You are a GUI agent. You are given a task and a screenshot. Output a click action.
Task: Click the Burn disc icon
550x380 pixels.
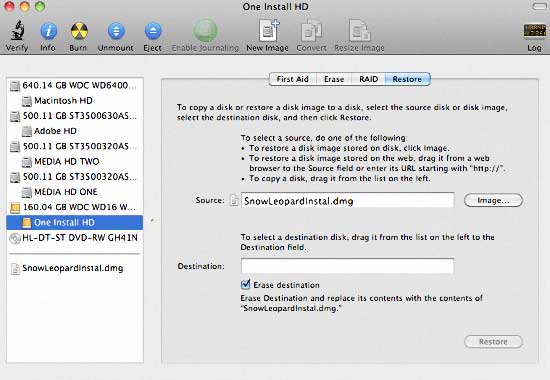pos(79,31)
